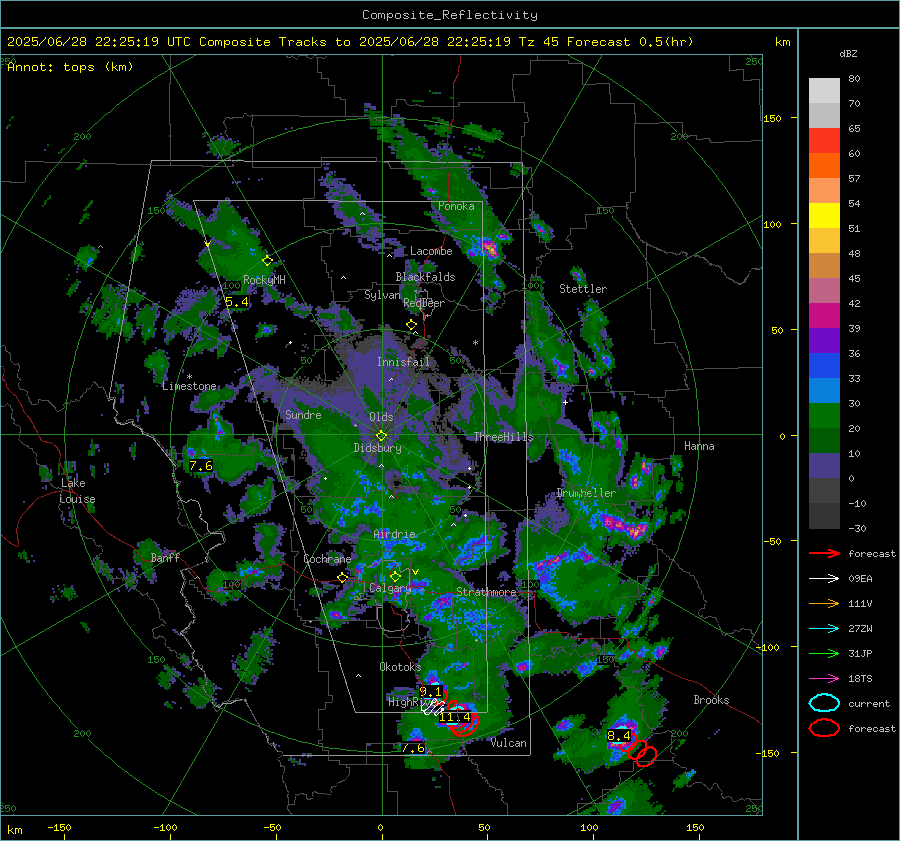900x841 pixels.
Task: Click the yellow radar-site diamond above Didsbury
Action: [x=381, y=436]
